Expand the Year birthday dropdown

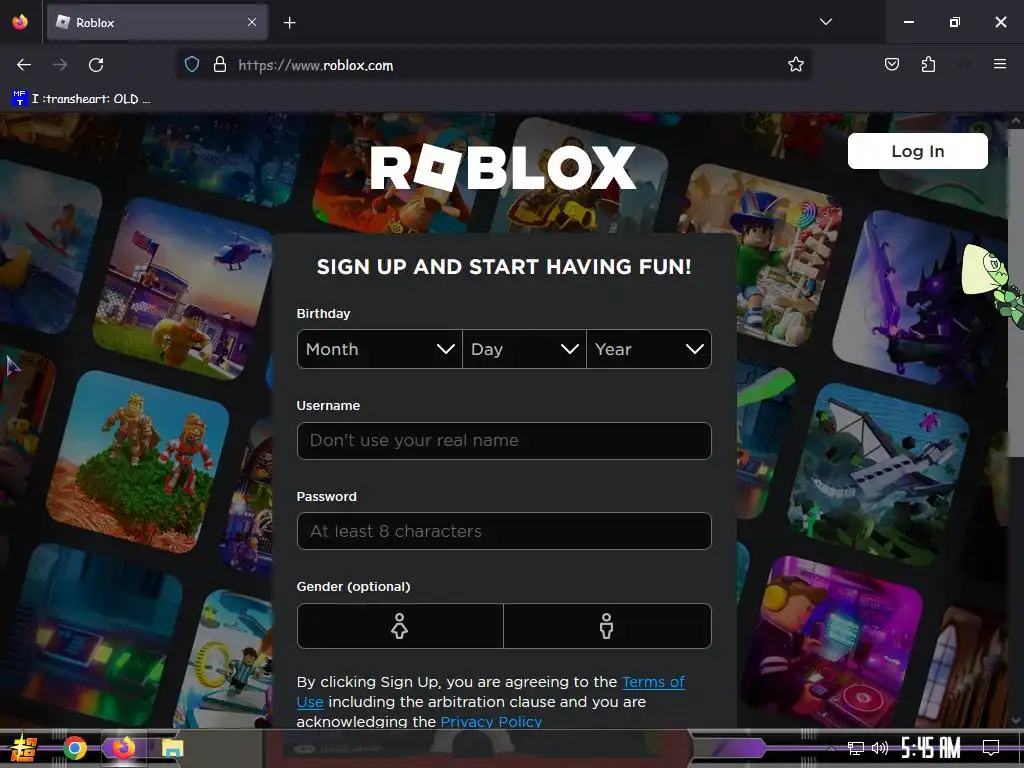coord(649,349)
